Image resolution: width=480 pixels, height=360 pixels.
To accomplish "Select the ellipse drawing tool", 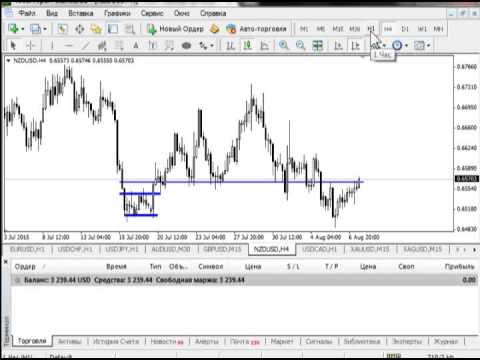I will [x=186, y=46].
